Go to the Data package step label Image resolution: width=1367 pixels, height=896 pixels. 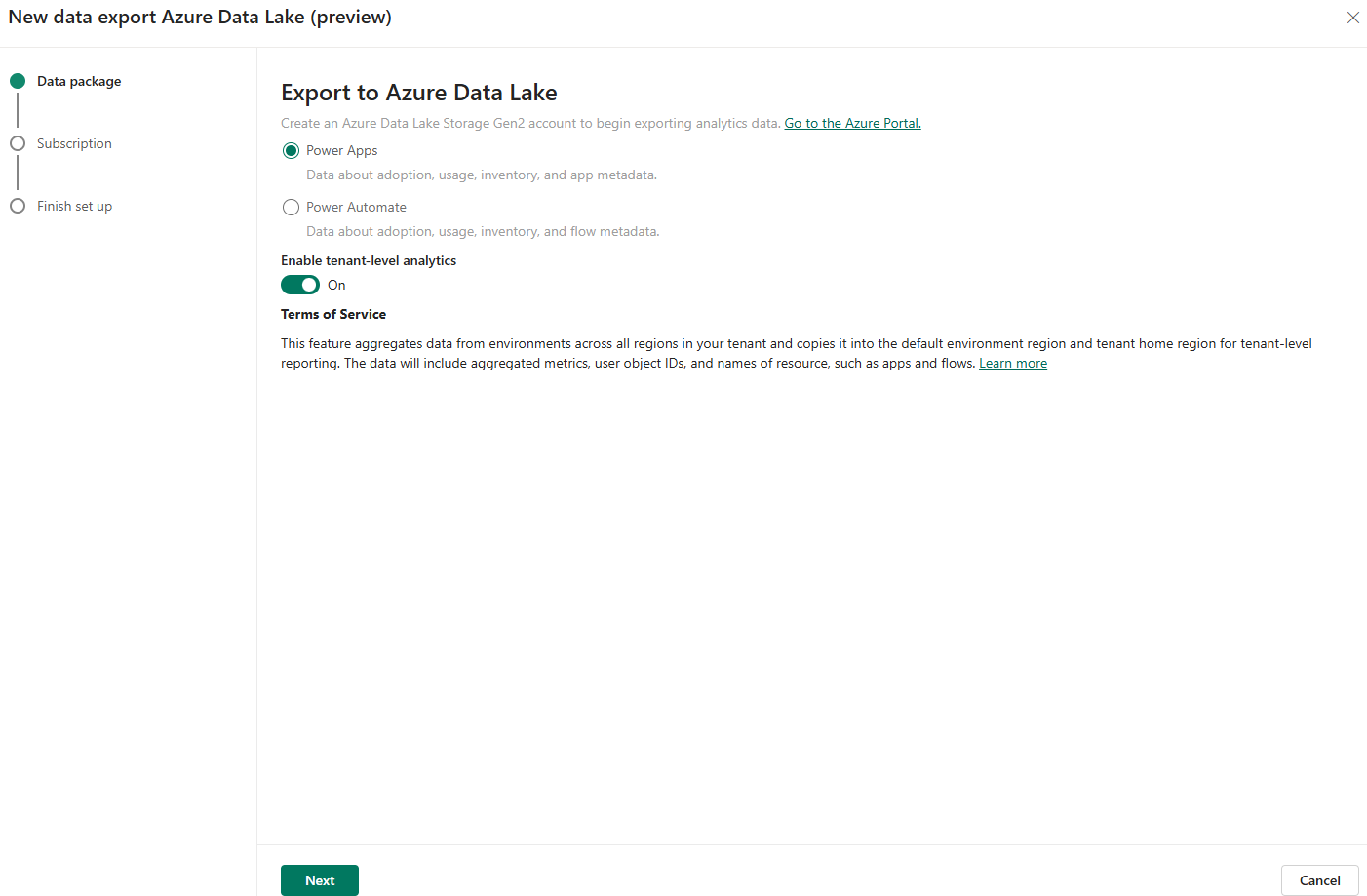[79, 81]
